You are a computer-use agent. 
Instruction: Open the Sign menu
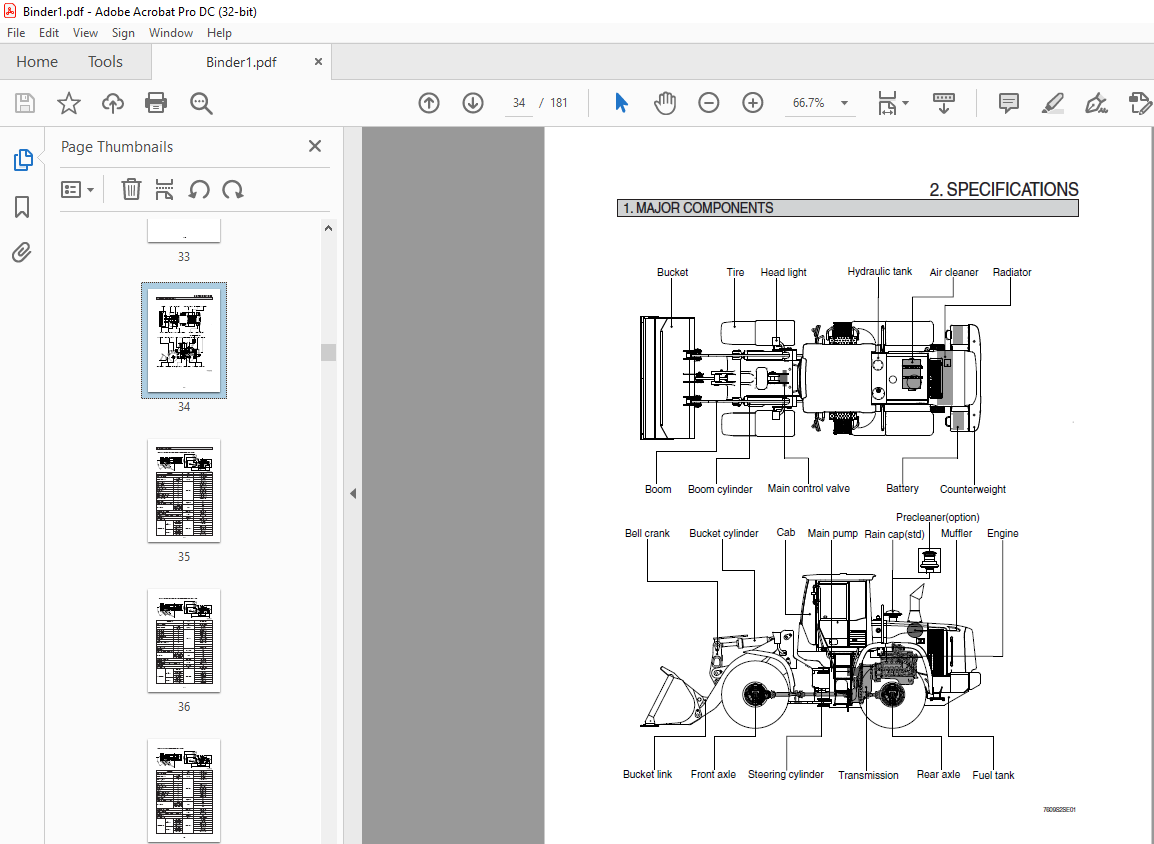pyautogui.click(x=123, y=33)
